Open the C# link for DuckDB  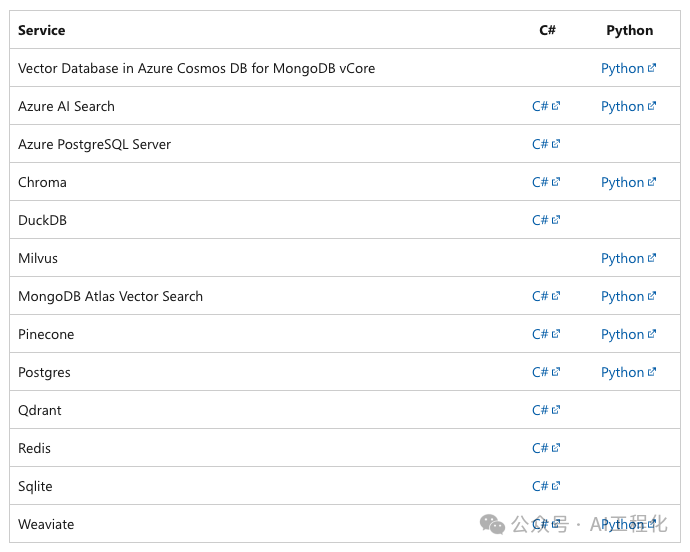click(540, 220)
